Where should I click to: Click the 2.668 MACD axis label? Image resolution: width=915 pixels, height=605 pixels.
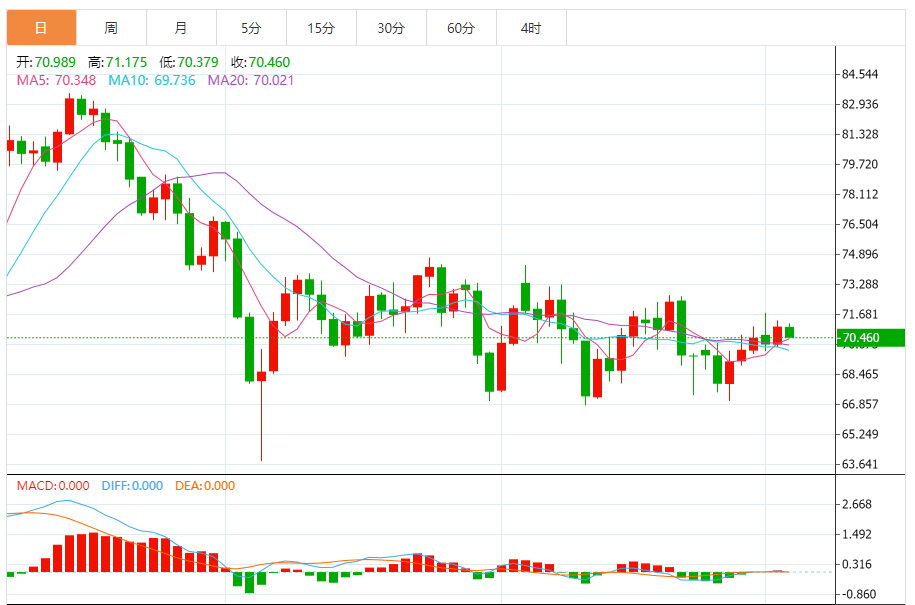tap(857, 504)
